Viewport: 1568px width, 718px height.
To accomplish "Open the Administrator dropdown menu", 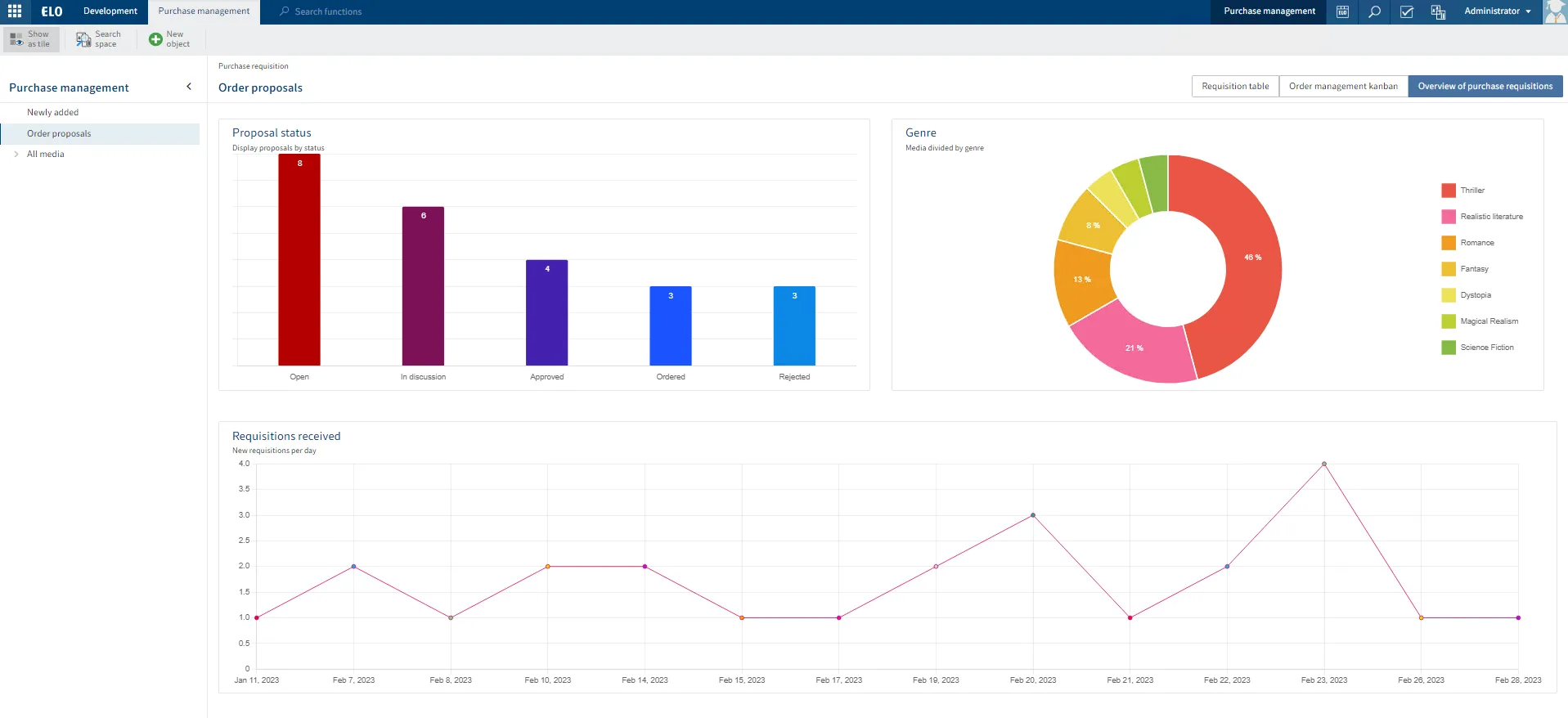I will click(1497, 11).
